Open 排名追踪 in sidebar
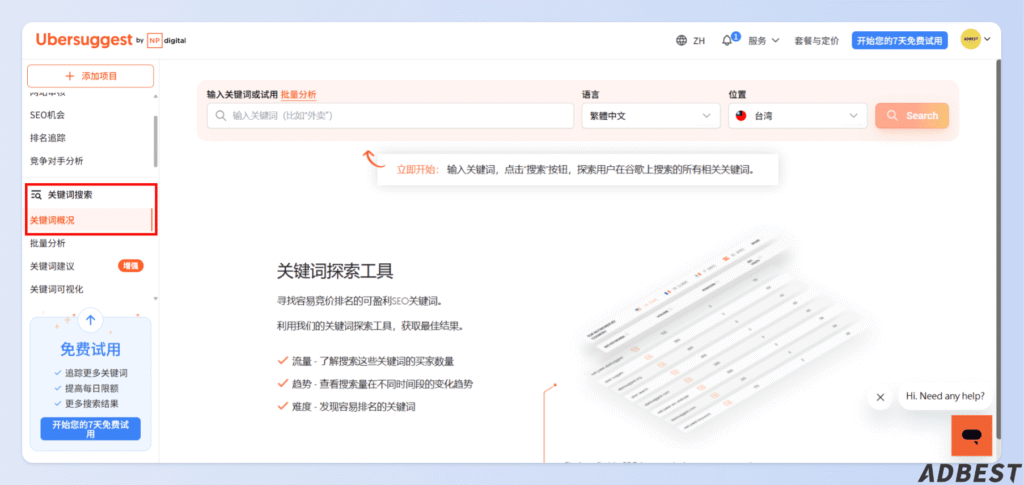 47,138
